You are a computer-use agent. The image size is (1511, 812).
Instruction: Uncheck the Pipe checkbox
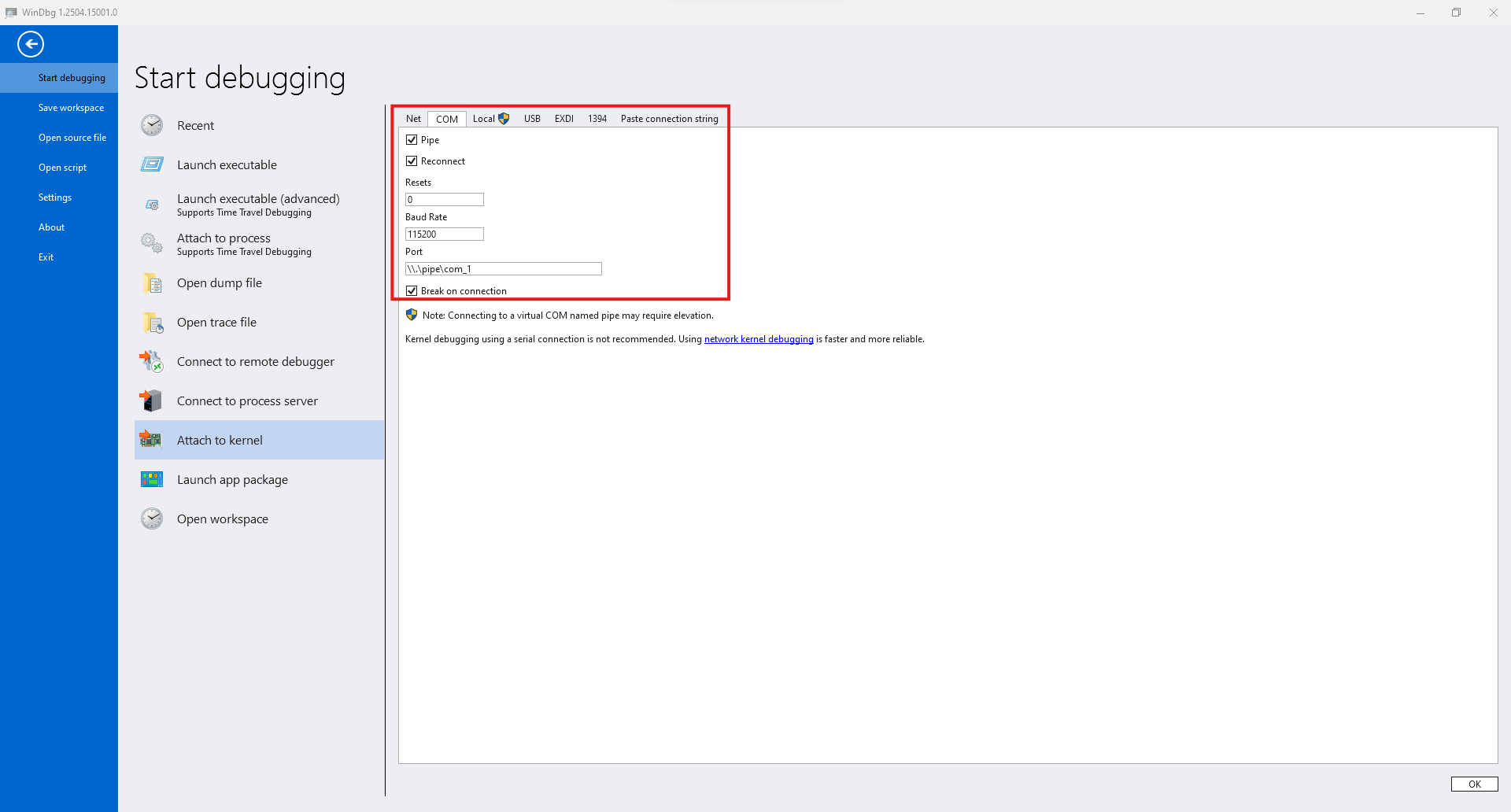(x=412, y=140)
